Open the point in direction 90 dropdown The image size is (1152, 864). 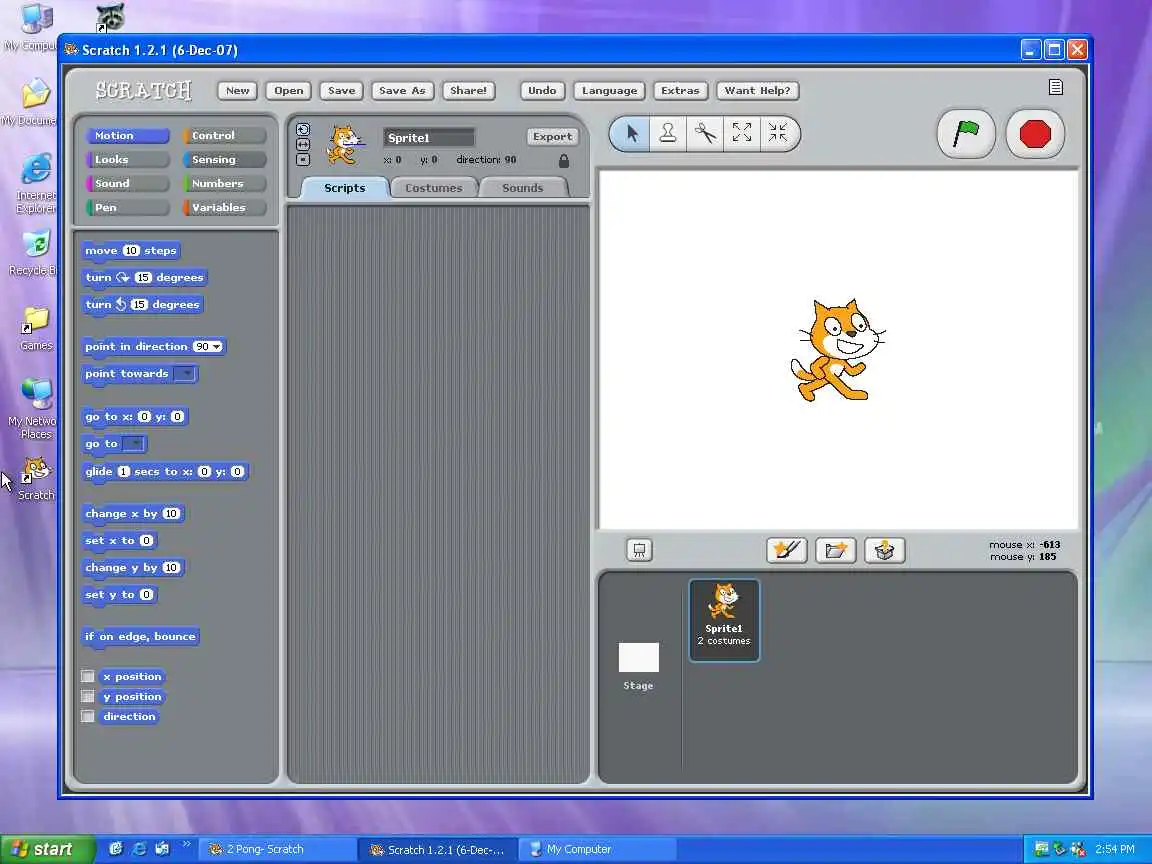click(217, 347)
